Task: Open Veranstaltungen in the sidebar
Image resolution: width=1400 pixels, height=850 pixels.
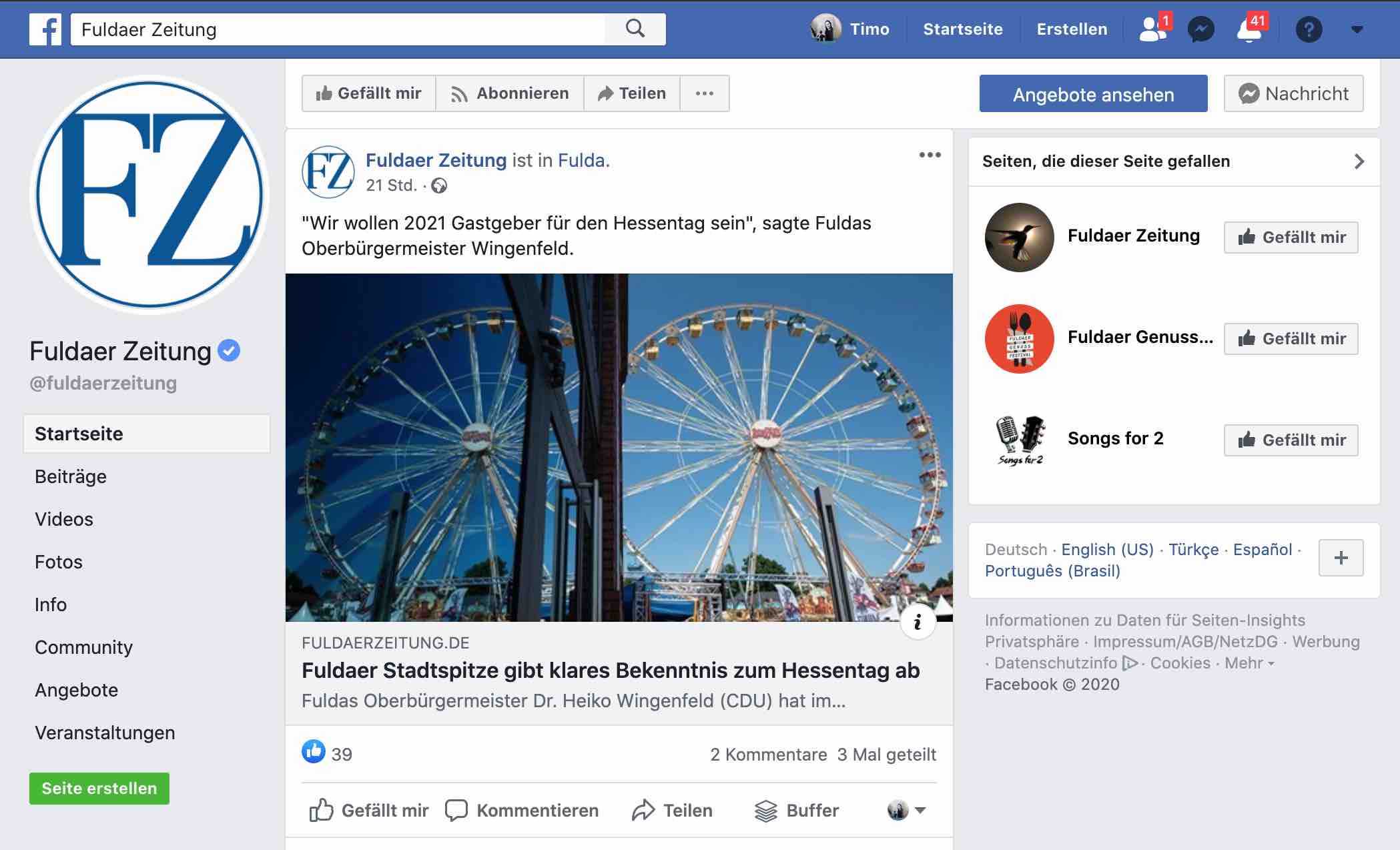Action: [x=105, y=733]
